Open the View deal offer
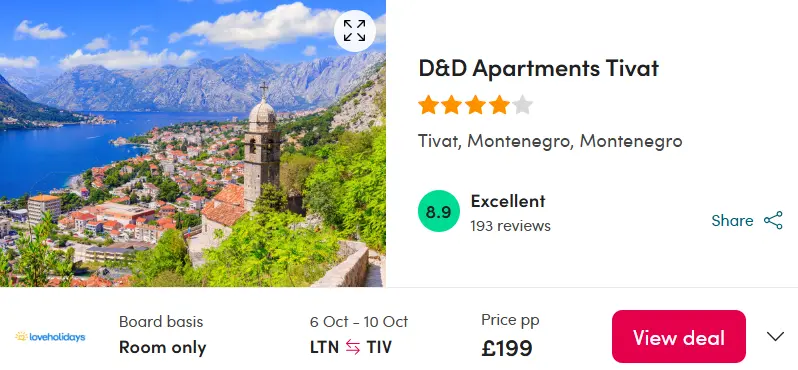Image resolution: width=798 pixels, height=370 pixels. pos(679,337)
